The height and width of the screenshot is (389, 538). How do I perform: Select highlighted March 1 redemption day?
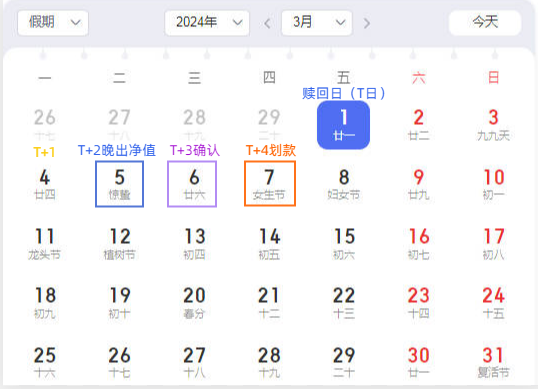(343, 125)
